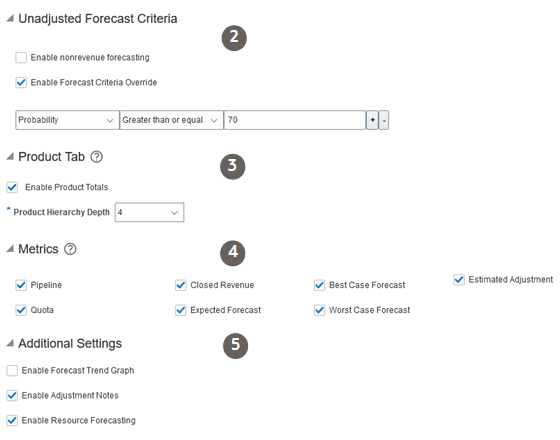The width and height of the screenshot is (560, 440).
Task: Collapse the Unadjusted Forecast Criteria section
Action: (x=10, y=18)
